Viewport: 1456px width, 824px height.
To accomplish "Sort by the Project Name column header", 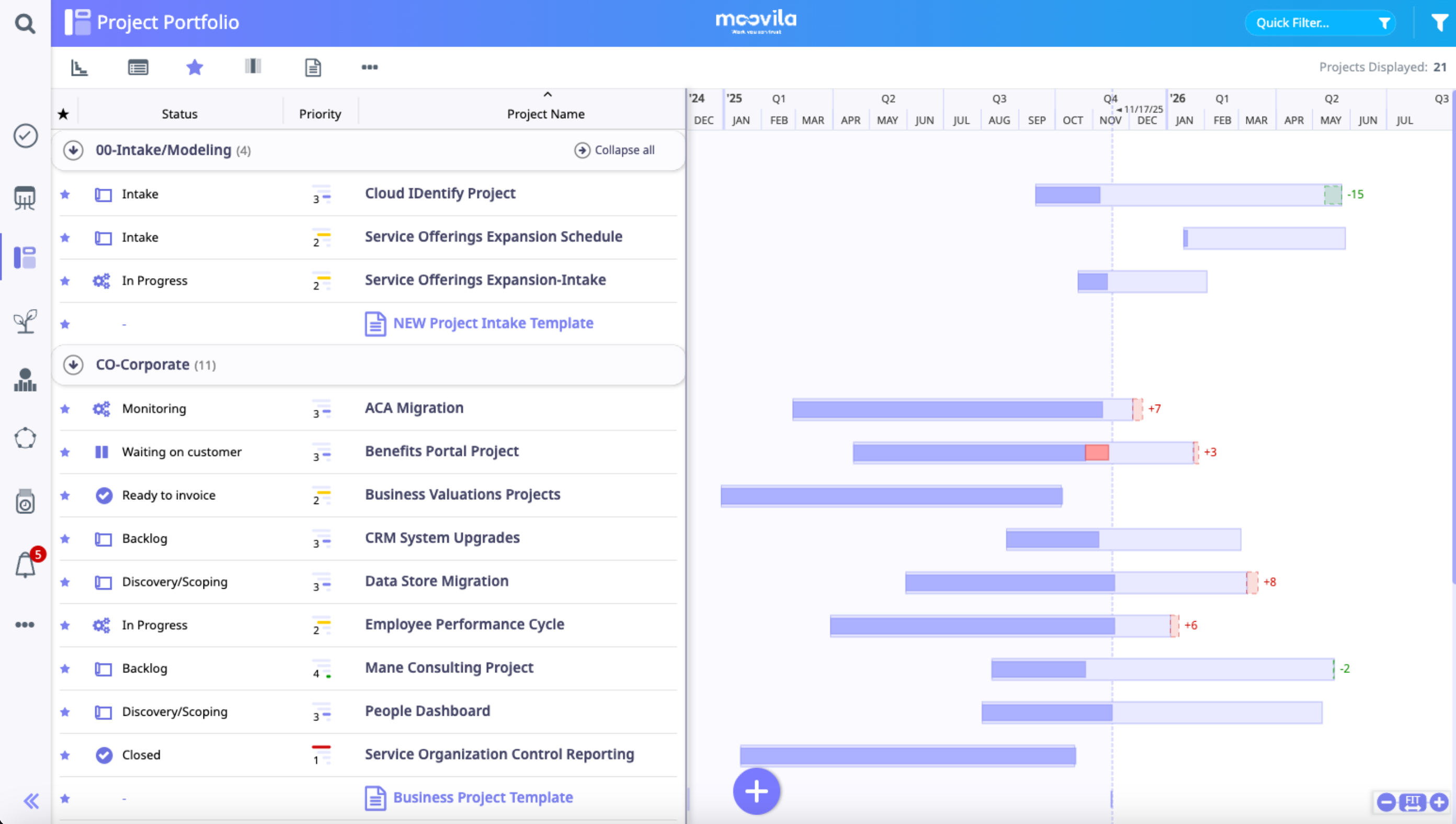I will (545, 114).
